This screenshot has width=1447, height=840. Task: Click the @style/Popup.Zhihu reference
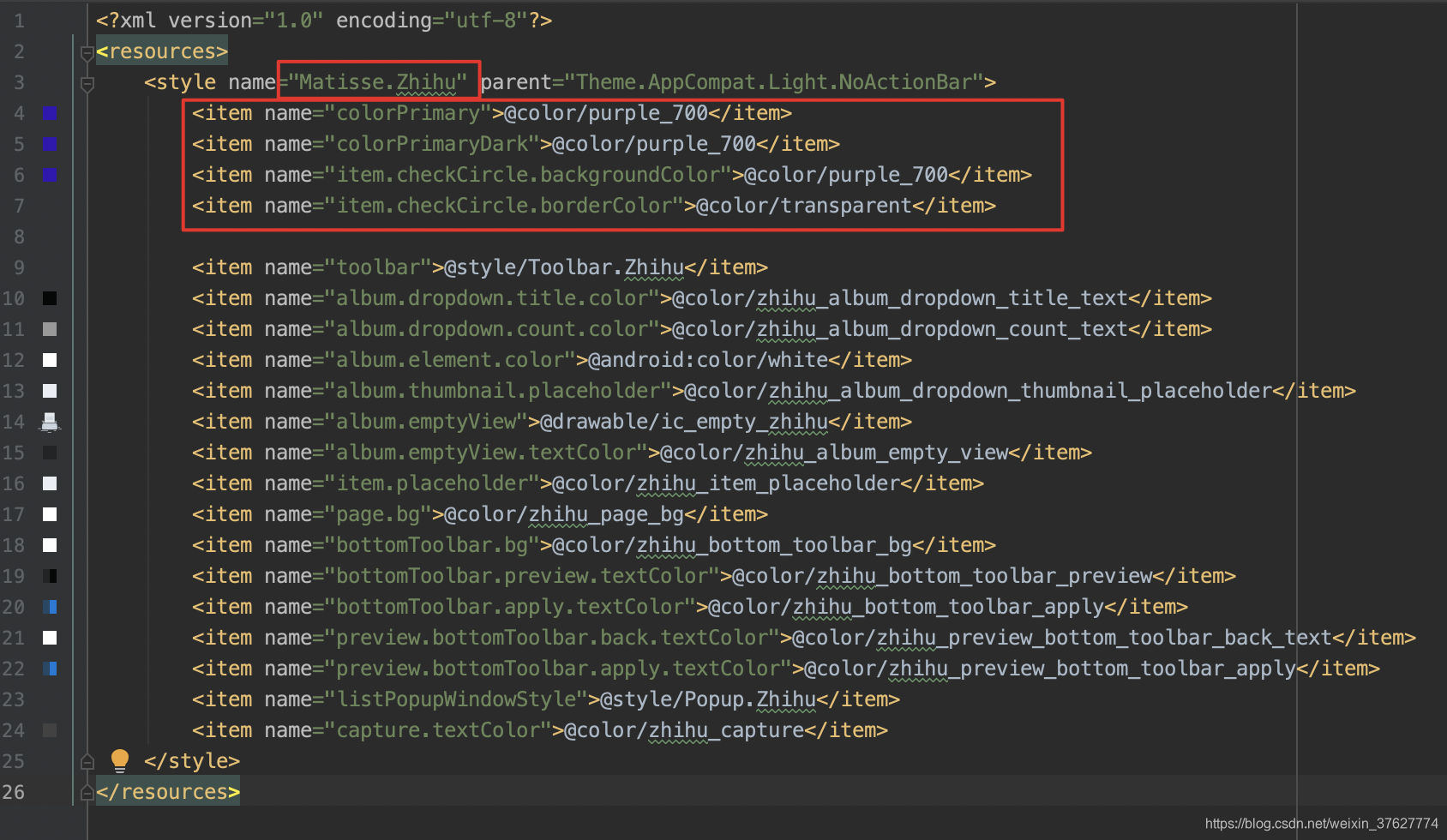(x=708, y=699)
